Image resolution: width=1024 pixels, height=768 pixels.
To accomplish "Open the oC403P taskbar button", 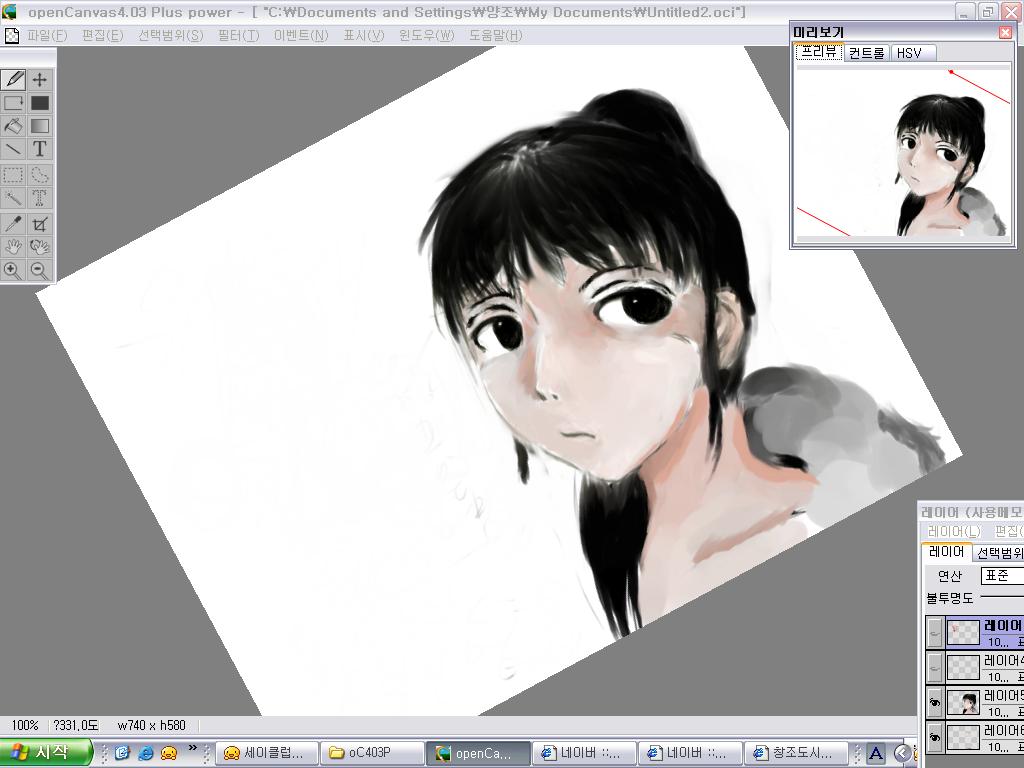I will tap(372, 753).
